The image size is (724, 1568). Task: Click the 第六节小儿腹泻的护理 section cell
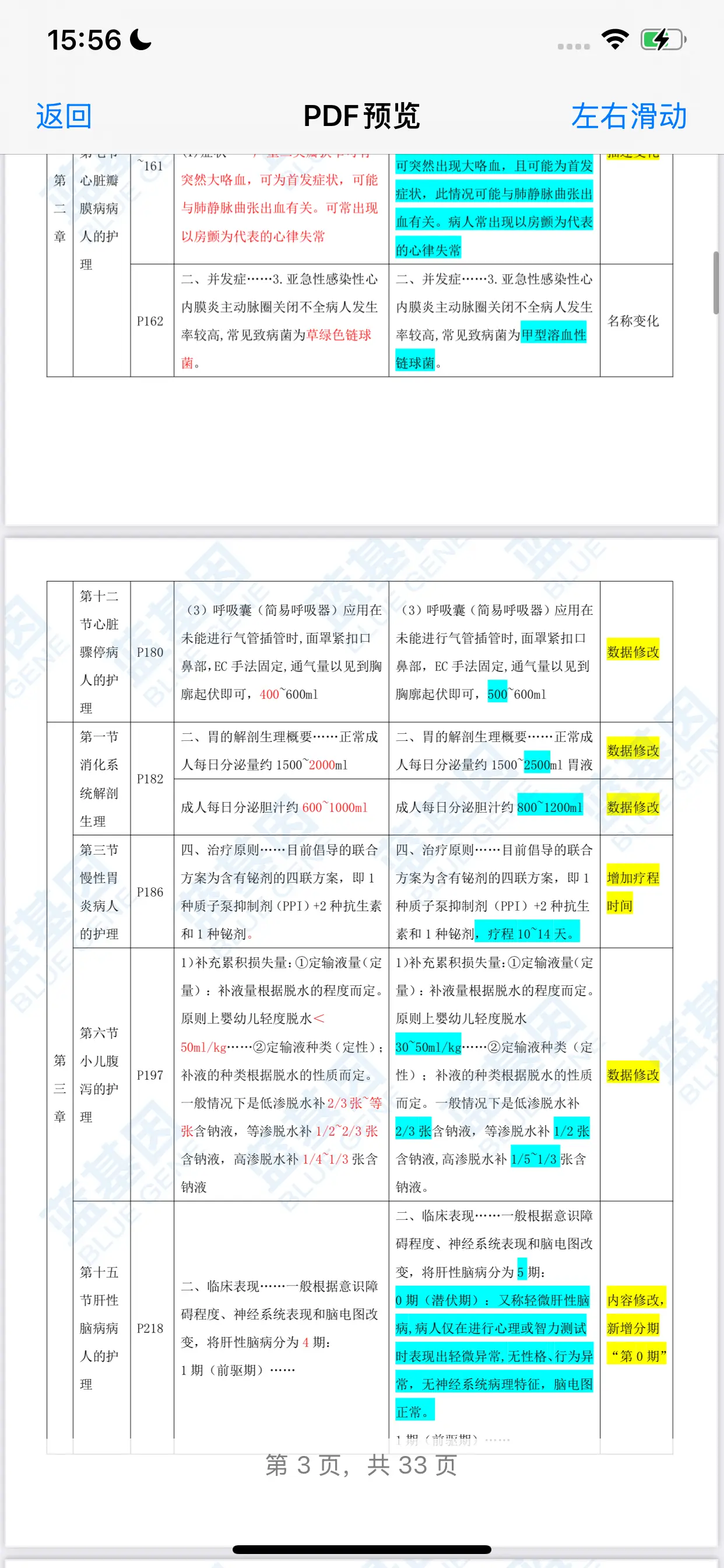[99, 1074]
